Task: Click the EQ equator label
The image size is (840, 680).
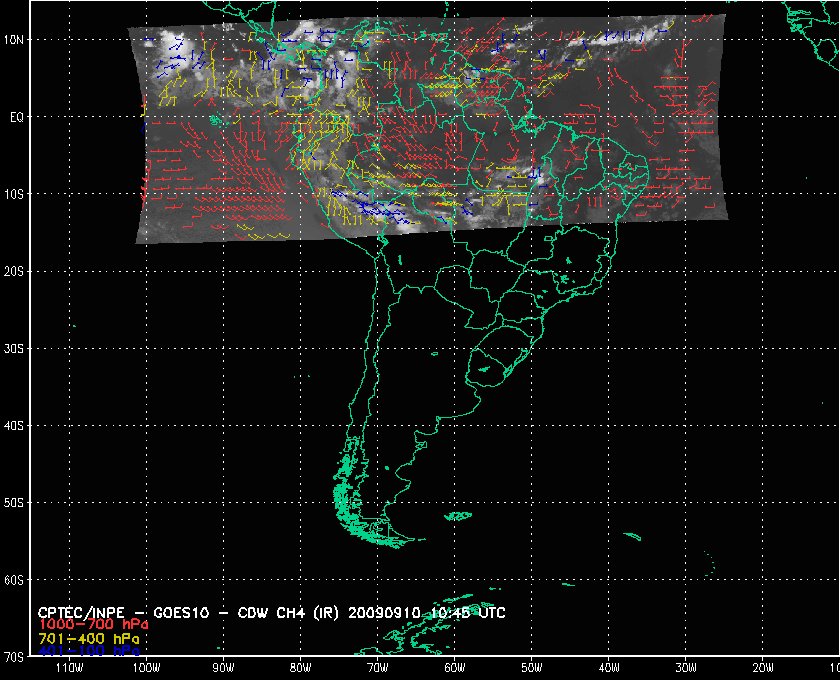Action: (x=17, y=117)
